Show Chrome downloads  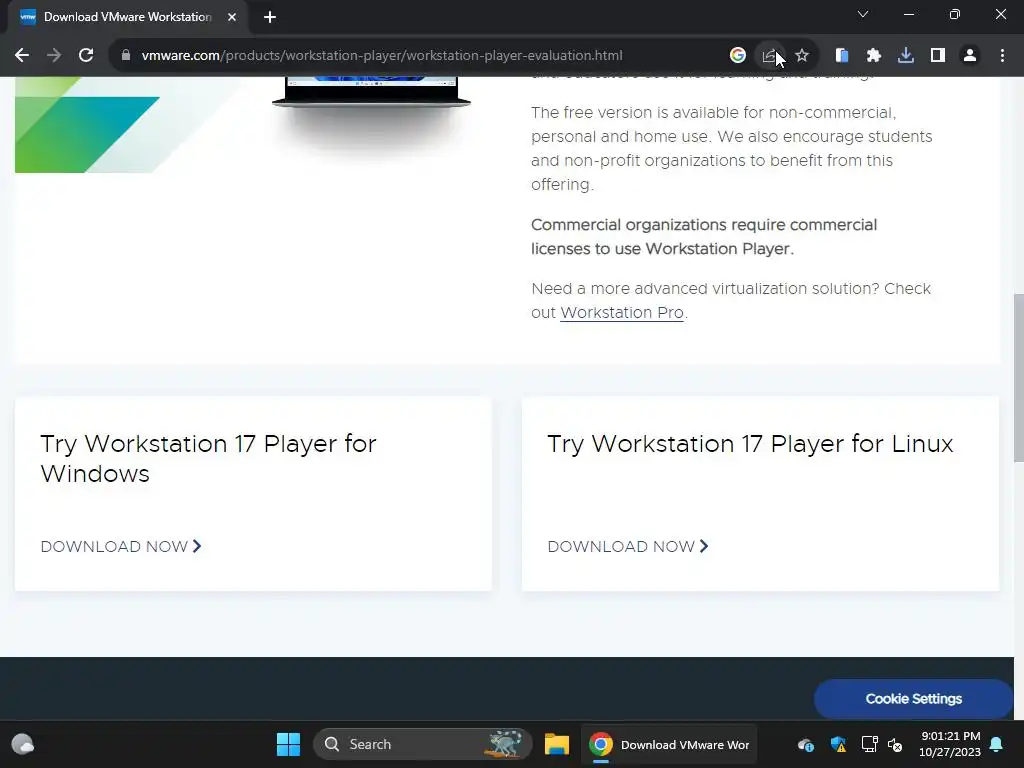pyautogui.click(x=906, y=56)
